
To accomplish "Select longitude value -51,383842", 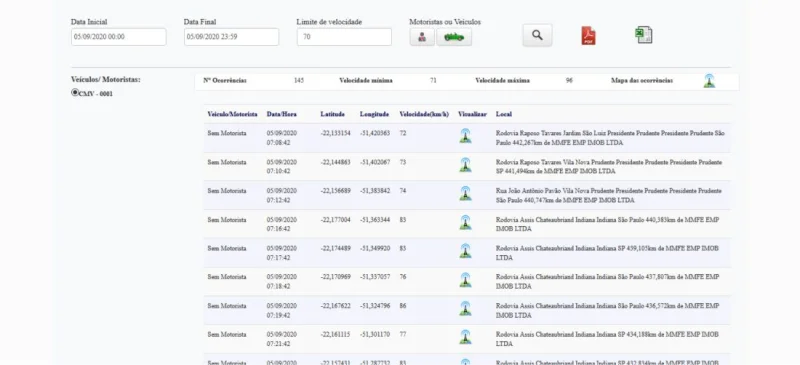I will [x=374, y=191].
